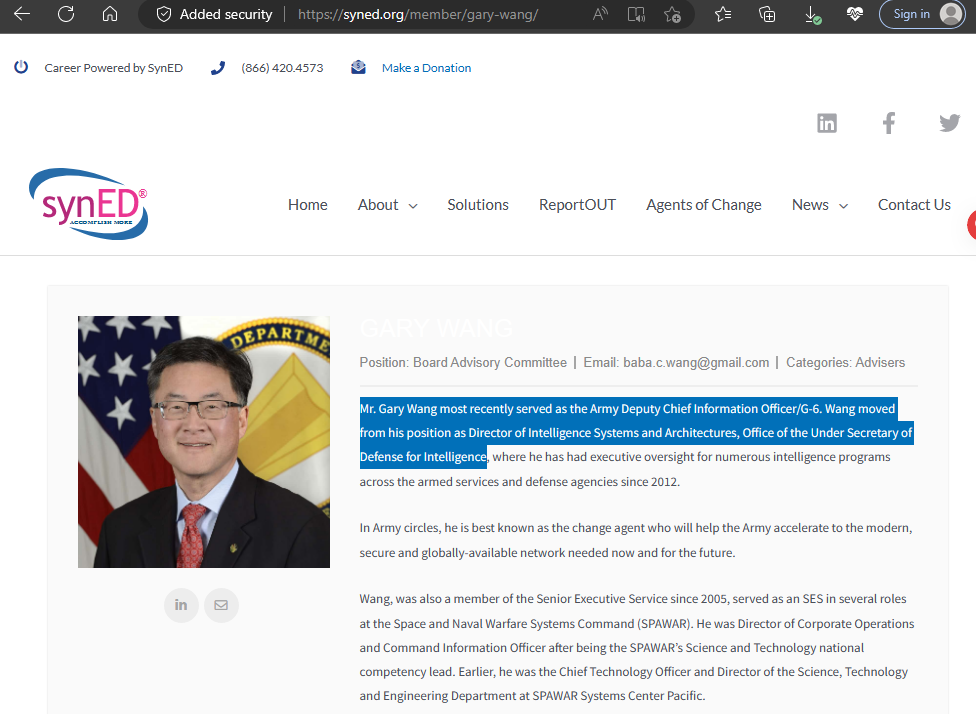976x714 pixels.
Task: Go back to the previous page
Action: tap(22, 14)
